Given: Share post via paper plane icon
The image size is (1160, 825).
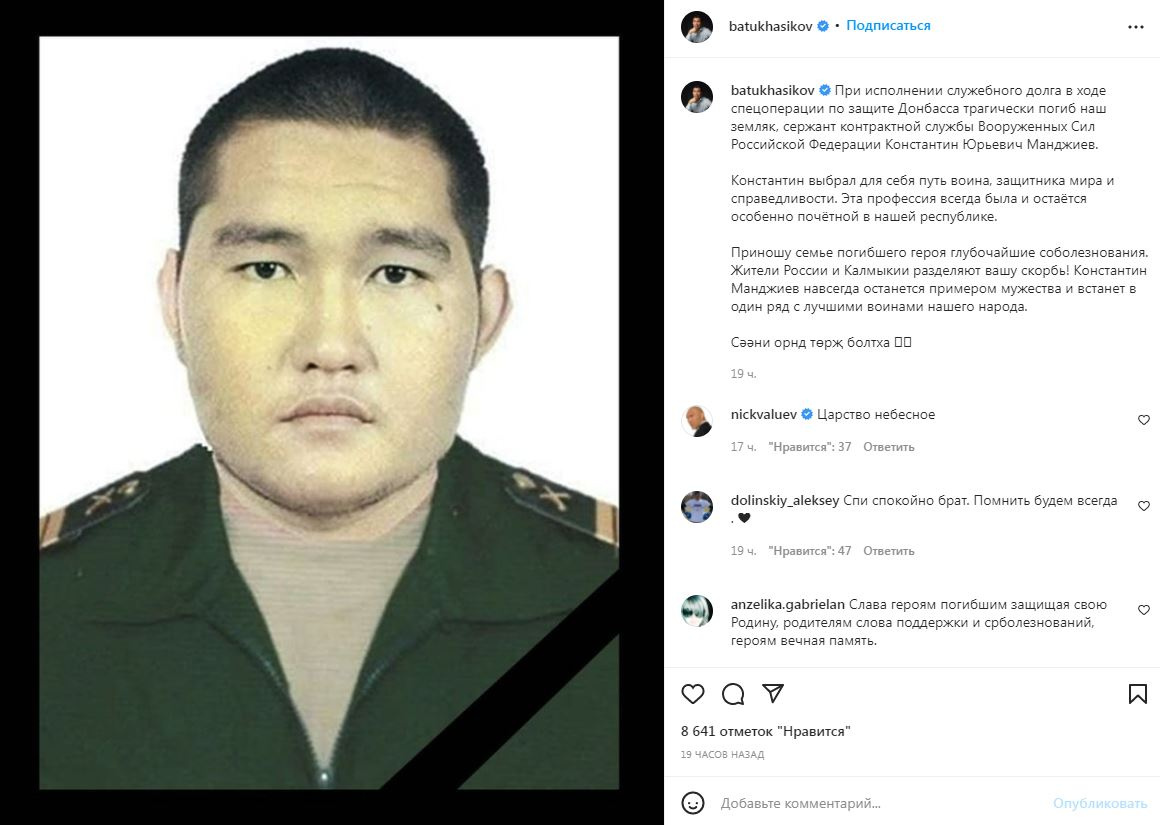Looking at the screenshot, I should coord(773,693).
